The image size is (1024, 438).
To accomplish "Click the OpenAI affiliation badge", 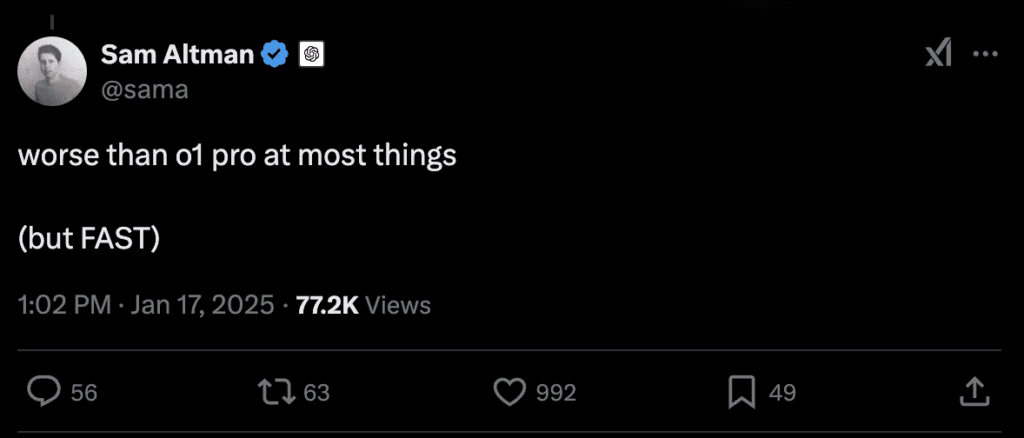I will [x=312, y=55].
